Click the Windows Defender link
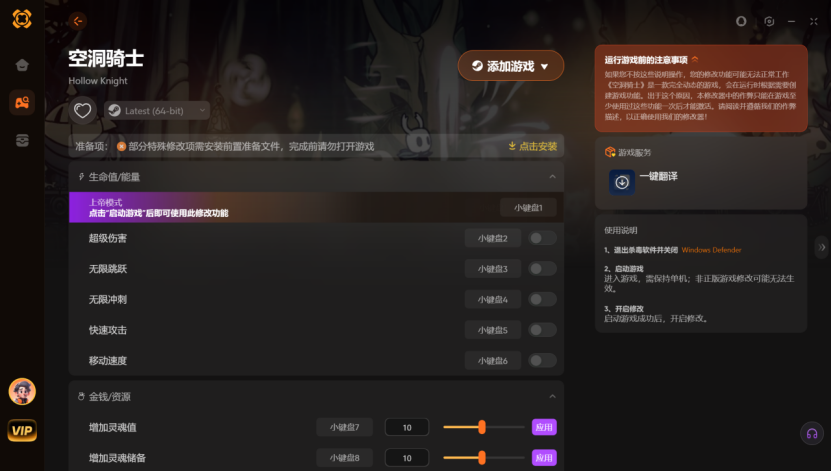831x471 pixels. tap(711, 250)
